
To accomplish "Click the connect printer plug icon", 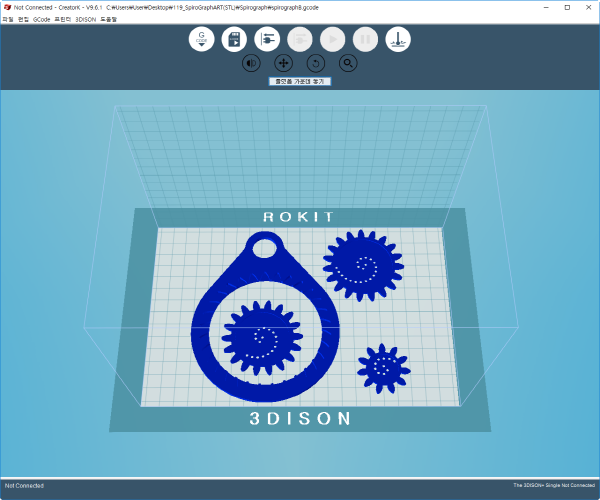I will click(267, 39).
